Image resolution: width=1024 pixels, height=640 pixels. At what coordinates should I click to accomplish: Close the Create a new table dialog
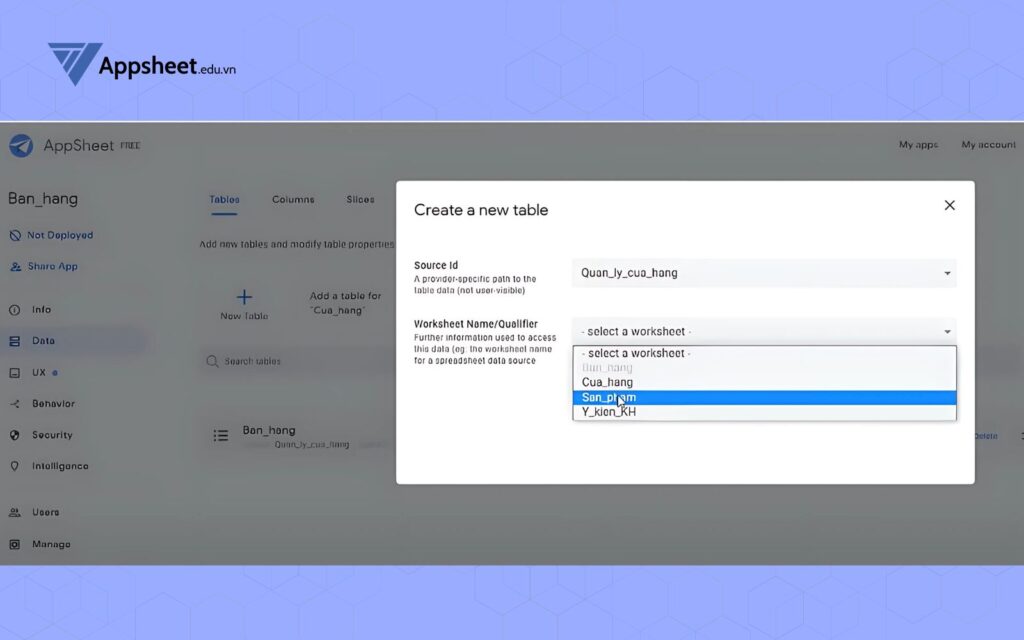pos(949,205)
